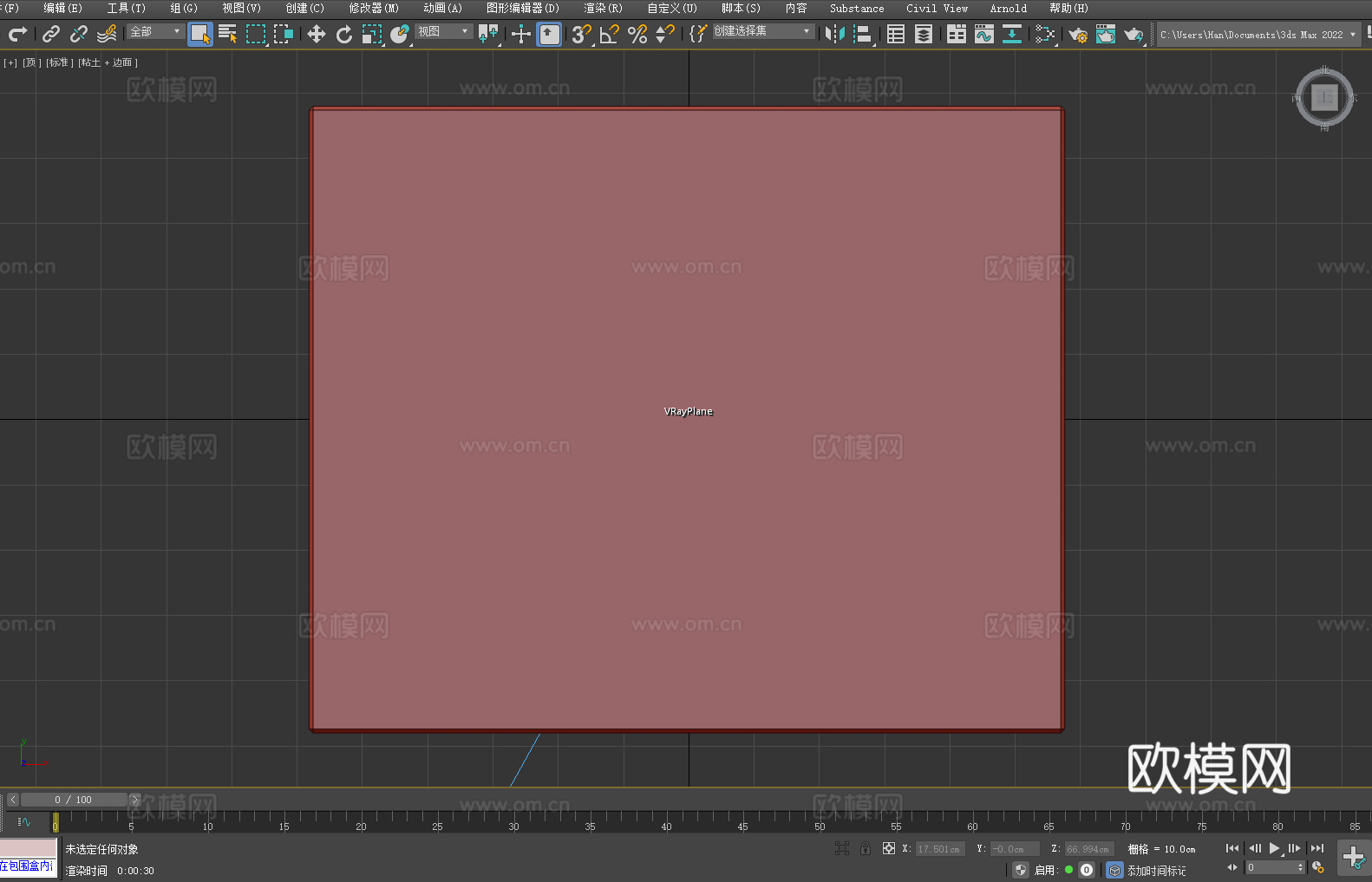1372x882 pixels.
Task: Open the Time Configuration icon
Action: tap(1318, 867)
